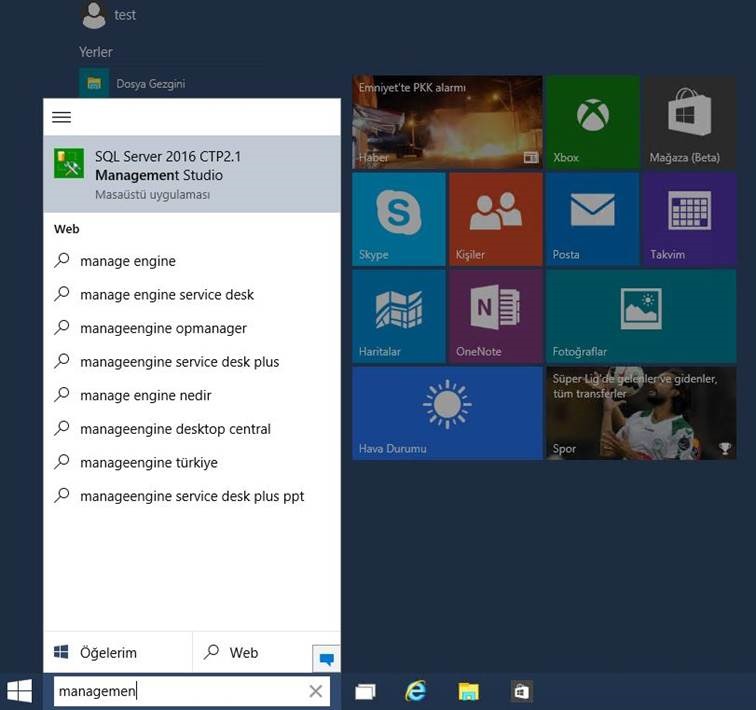Clear the search box with the X
756x710 pixels.
[316, 691]
